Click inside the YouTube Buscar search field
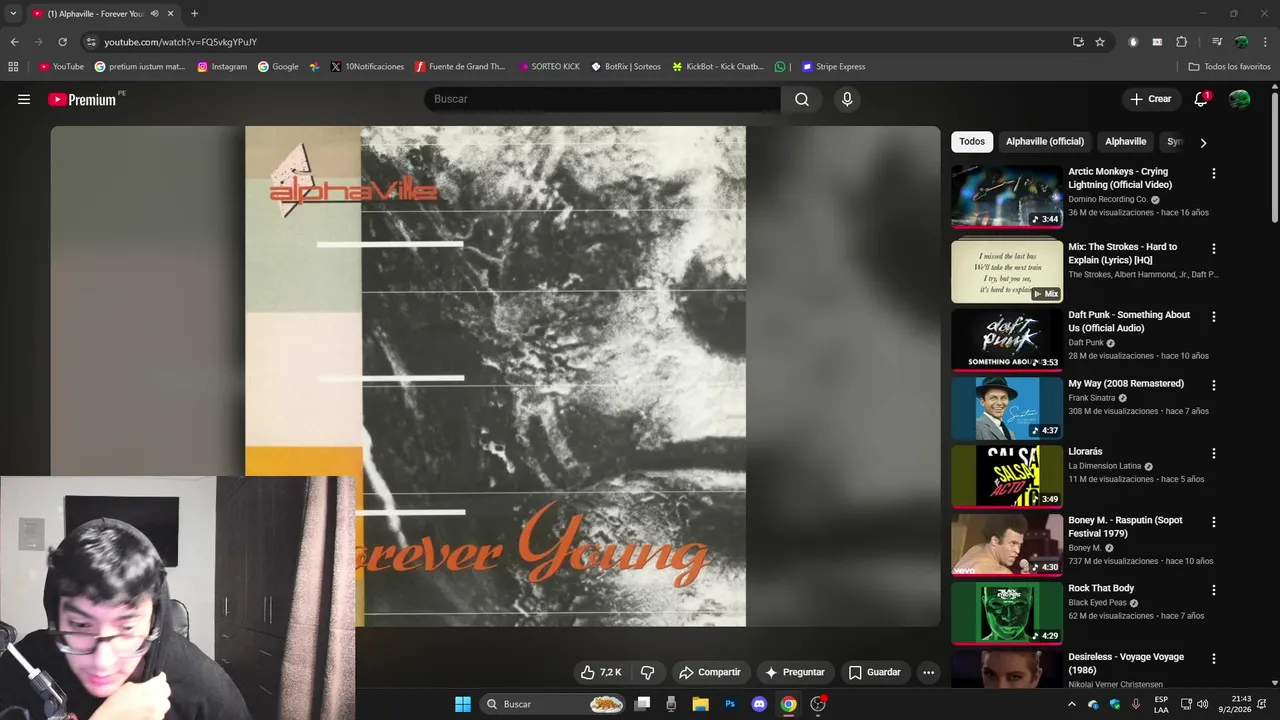 (602, 99)
